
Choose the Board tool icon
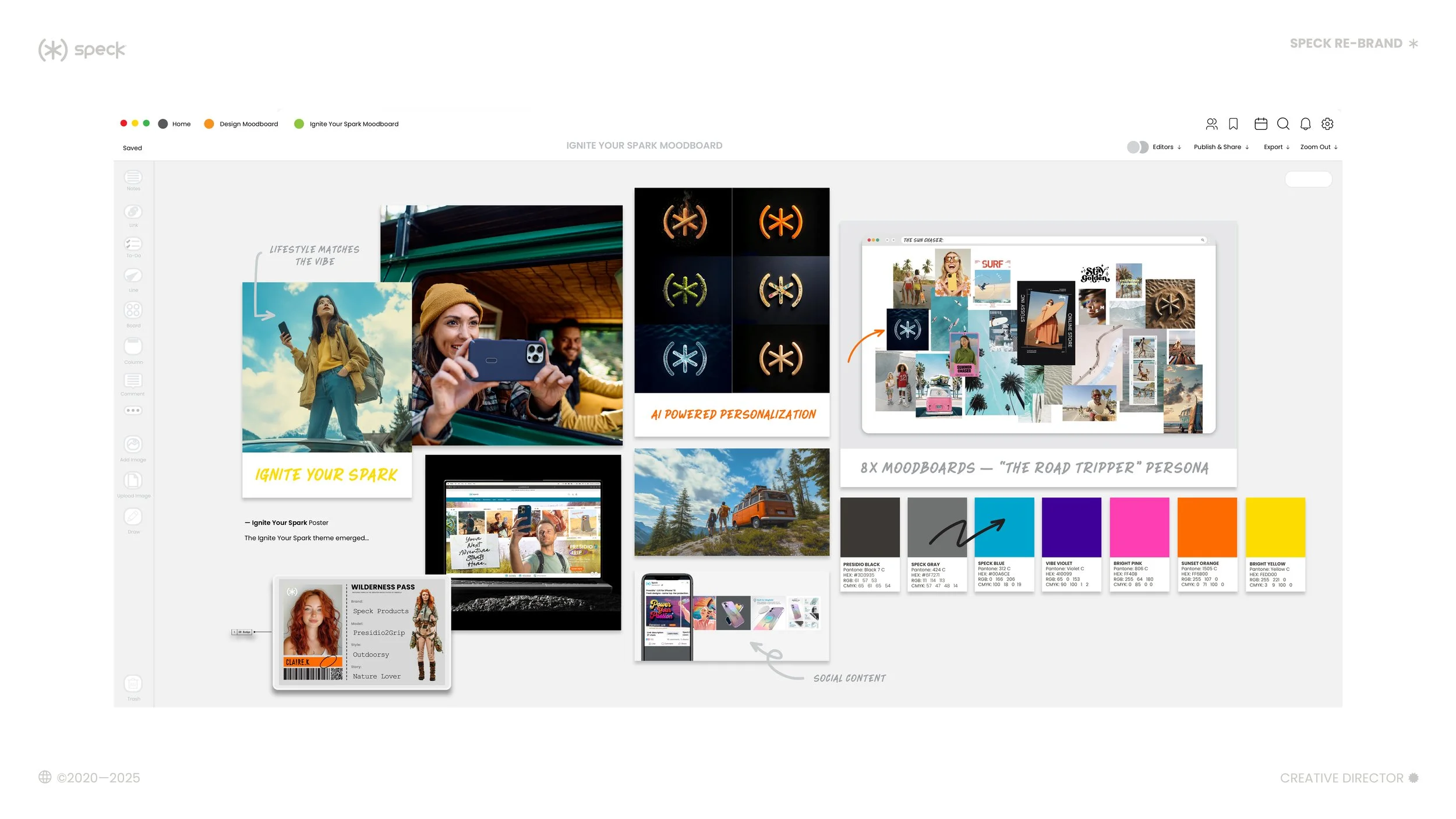(133, 310)
